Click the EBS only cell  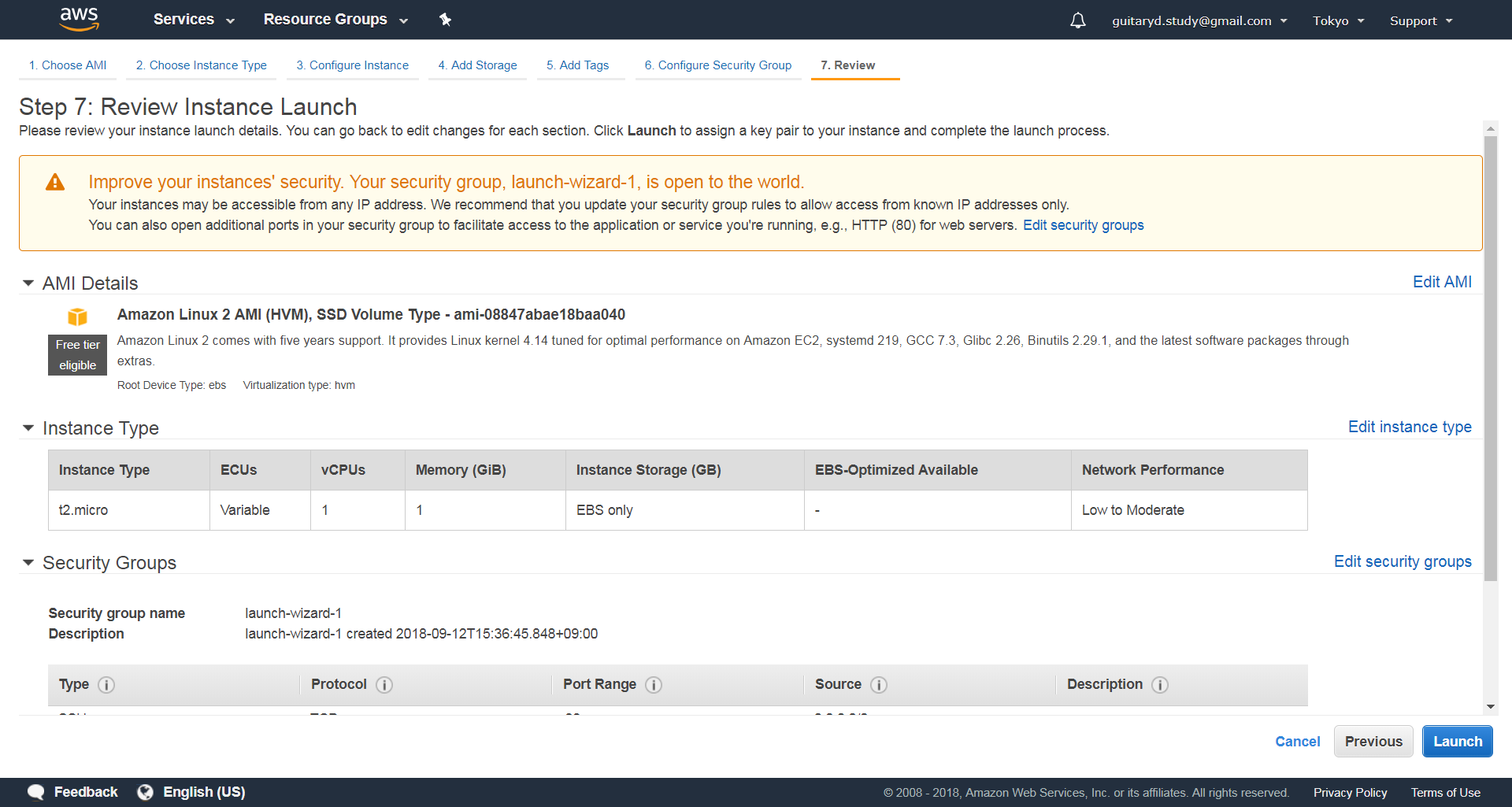point(684,510)
